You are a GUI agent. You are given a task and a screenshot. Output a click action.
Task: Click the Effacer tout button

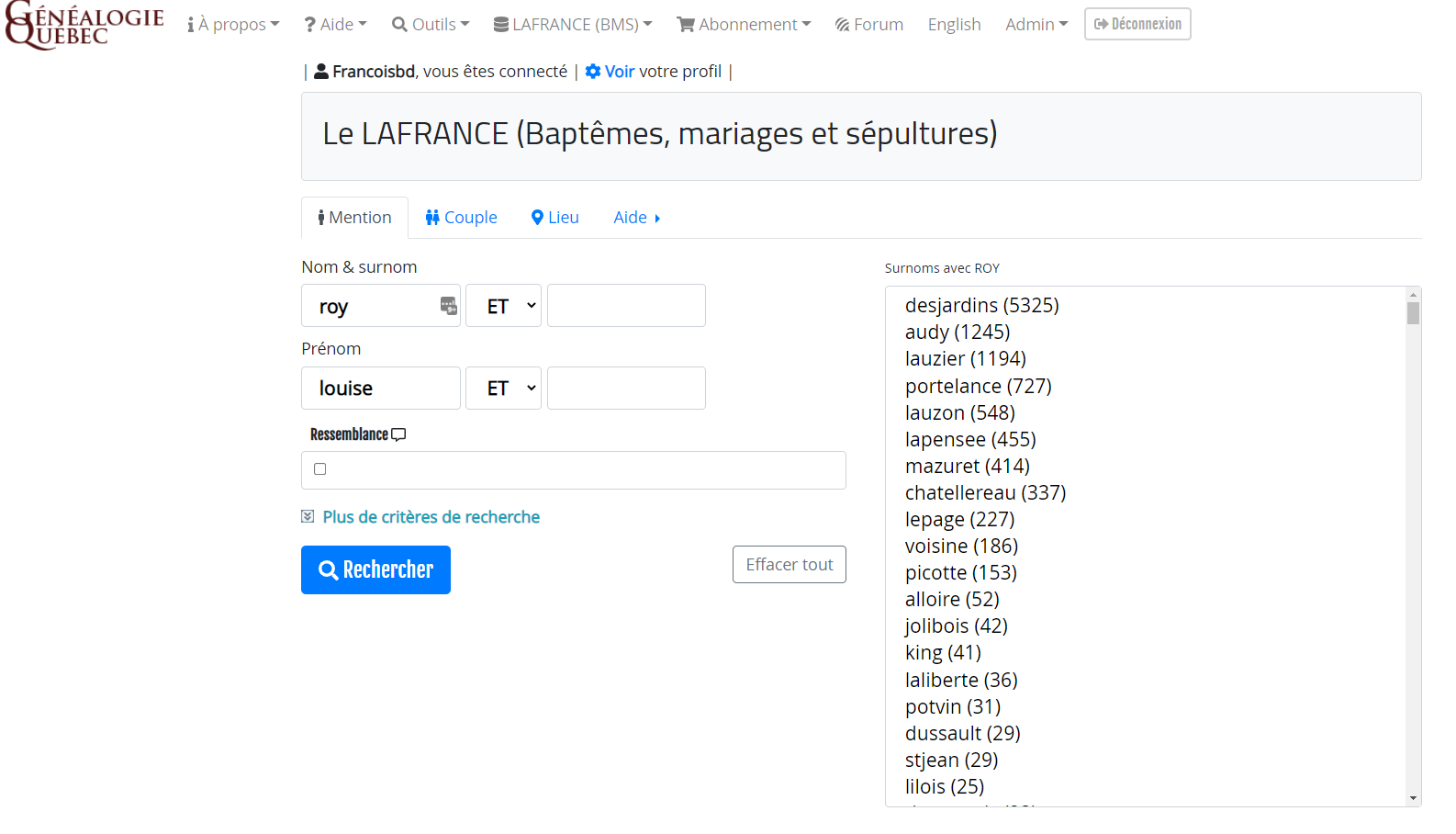point(790,565)
